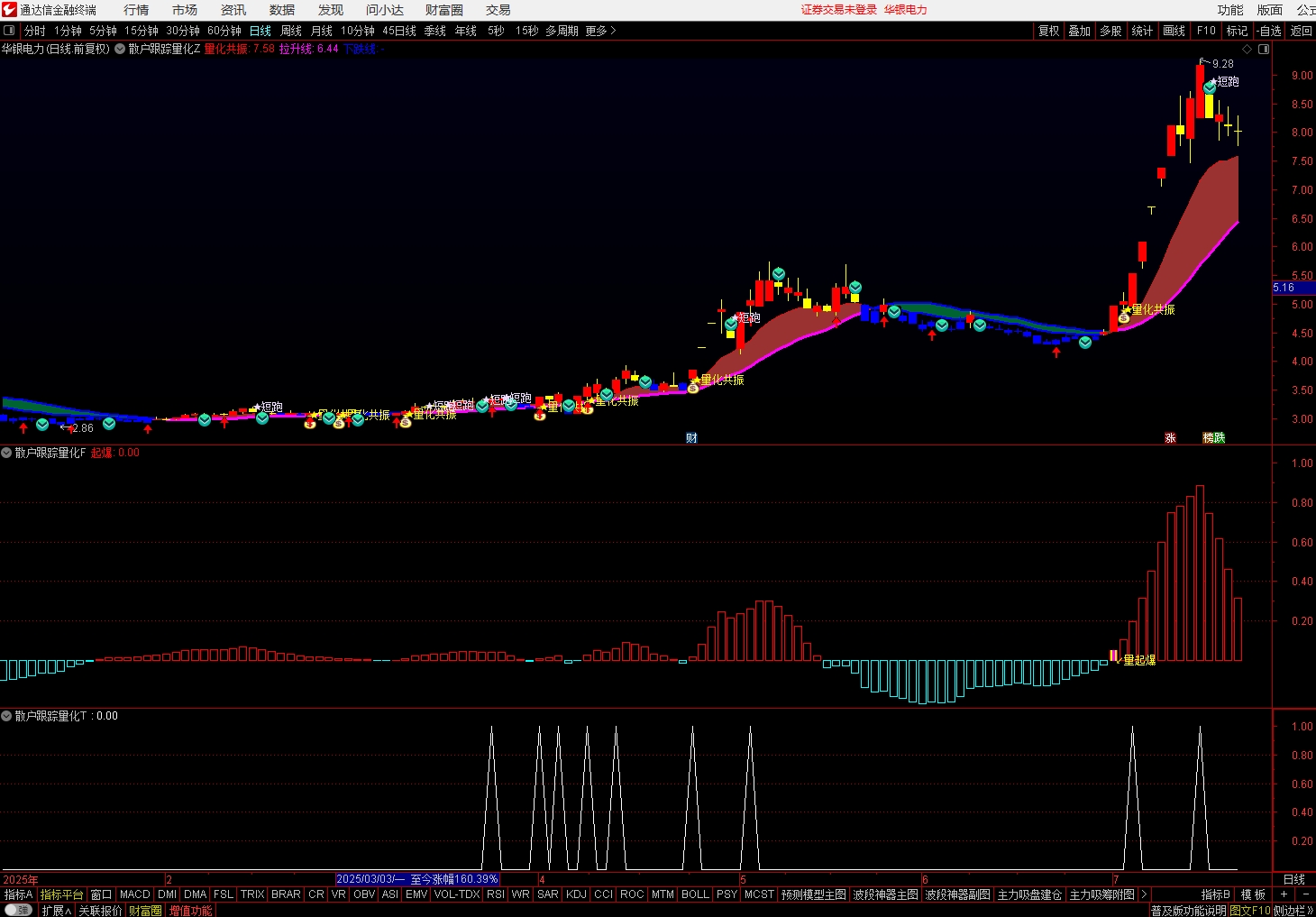This screenshot has width=1316, height=917.
Task: Click the red 涨 marker on the chart
Action: [1170, 438]
